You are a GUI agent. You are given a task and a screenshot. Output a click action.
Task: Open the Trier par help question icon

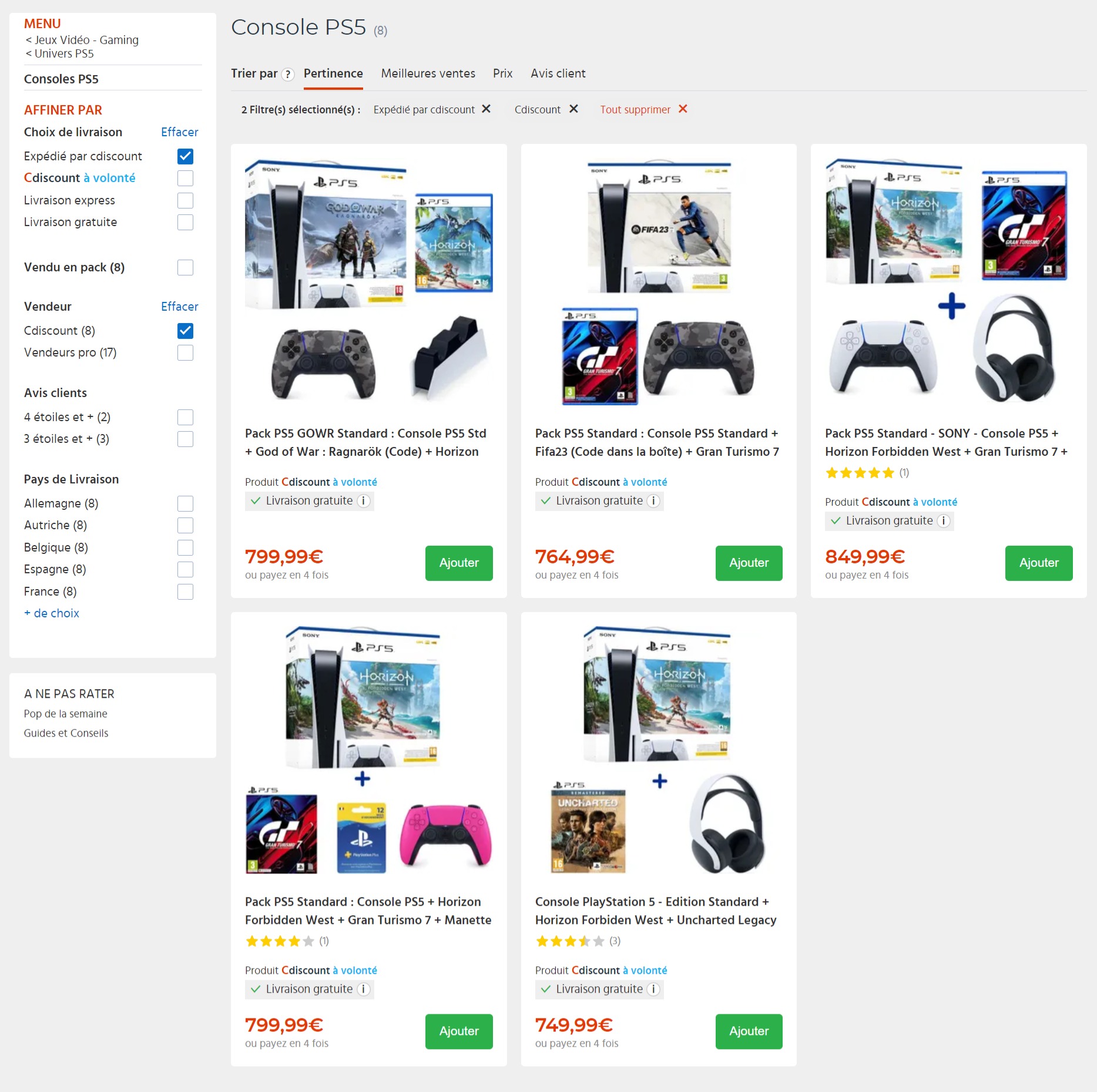pos(287,75)
